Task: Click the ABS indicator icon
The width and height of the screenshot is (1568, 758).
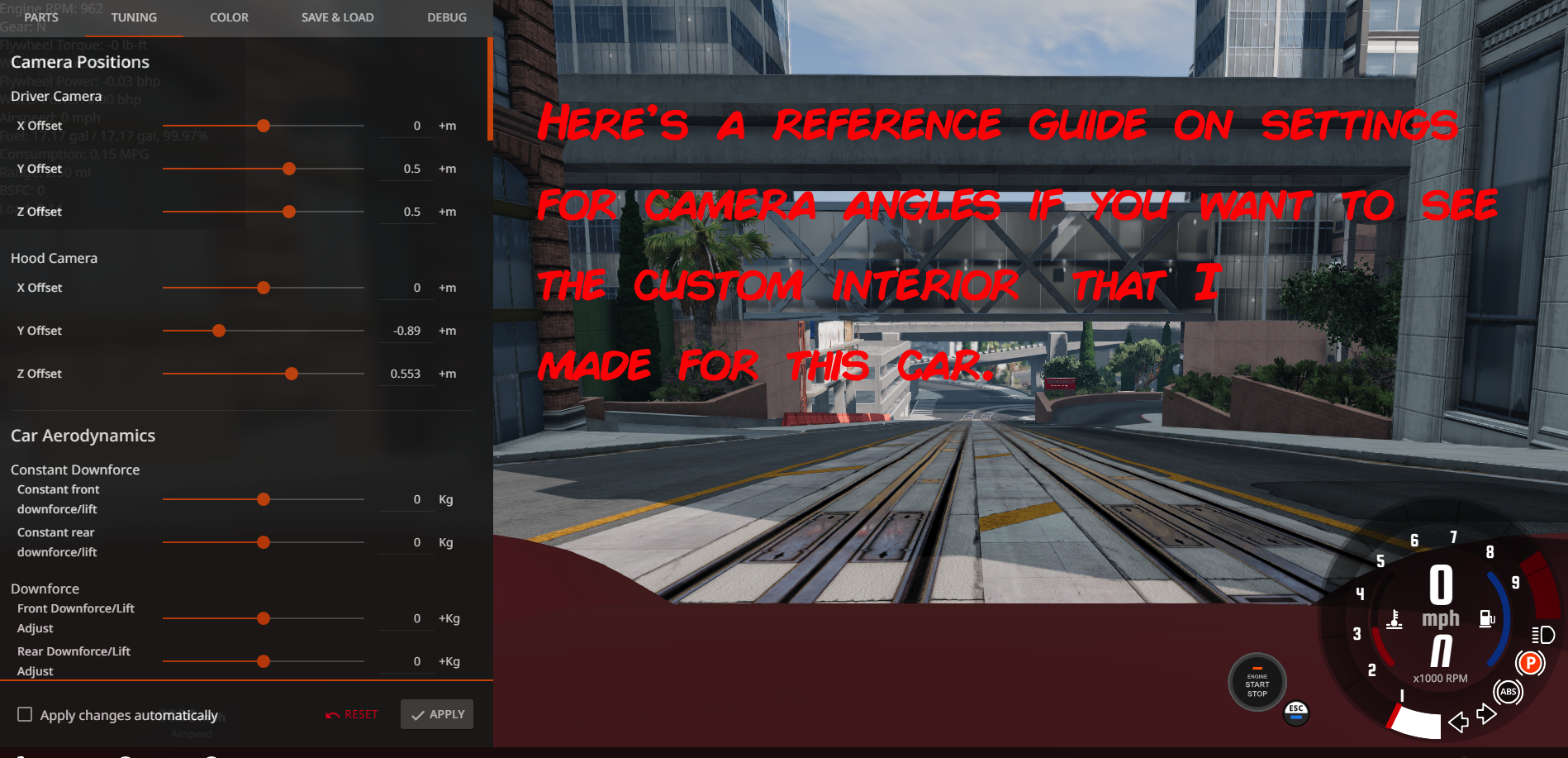Action: 1509,692
